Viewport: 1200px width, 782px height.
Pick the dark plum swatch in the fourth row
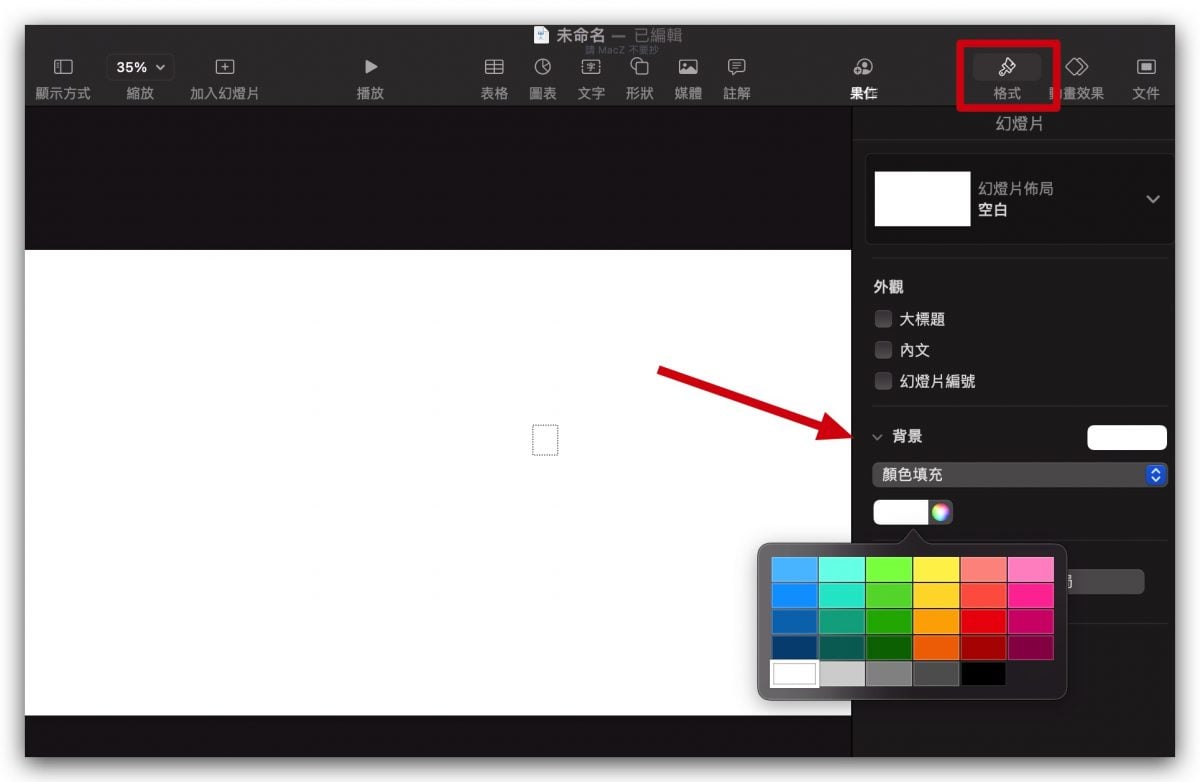(x=1030, y=647)
